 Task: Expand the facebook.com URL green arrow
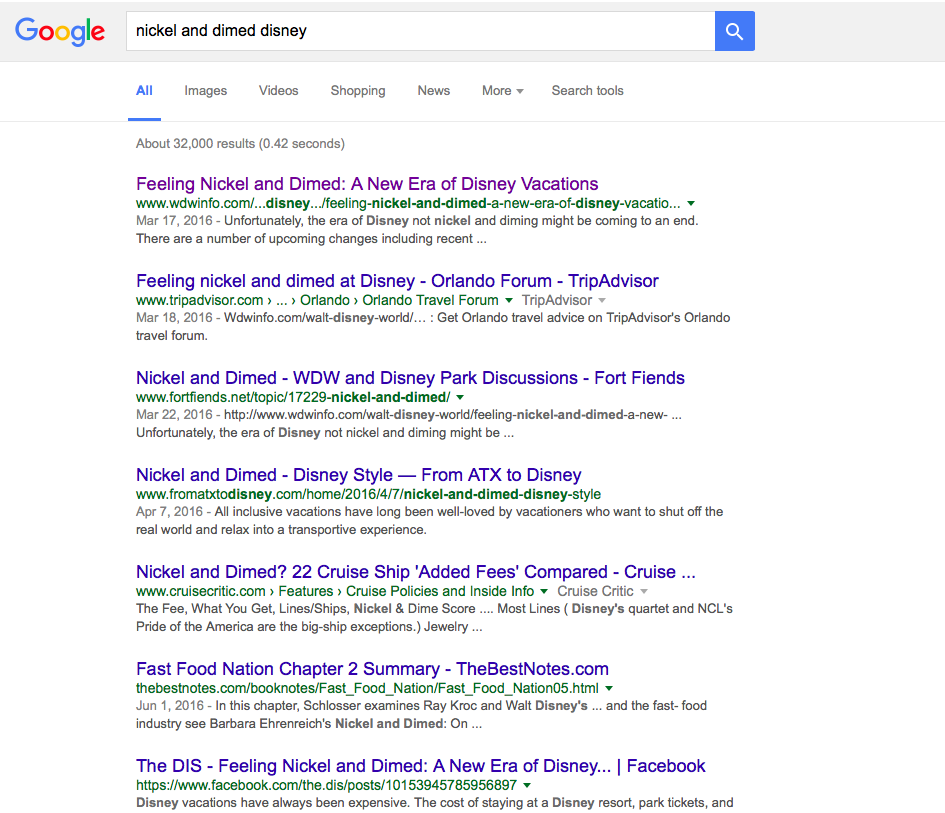tap(527, 786)
